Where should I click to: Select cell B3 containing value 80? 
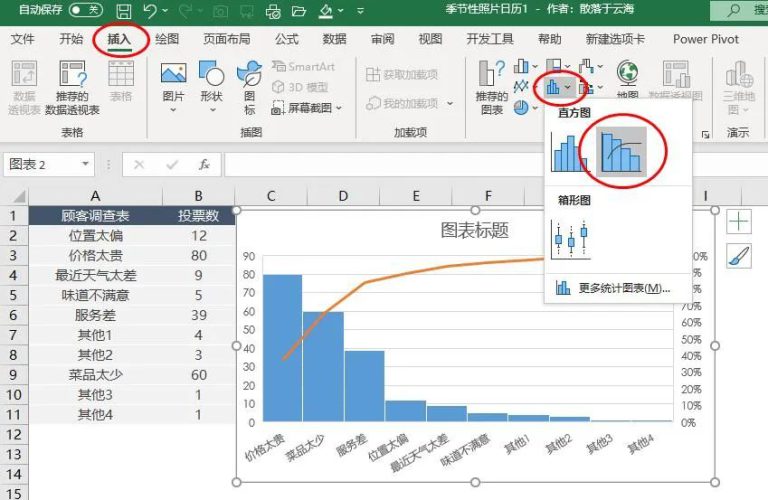pos(198,255)
